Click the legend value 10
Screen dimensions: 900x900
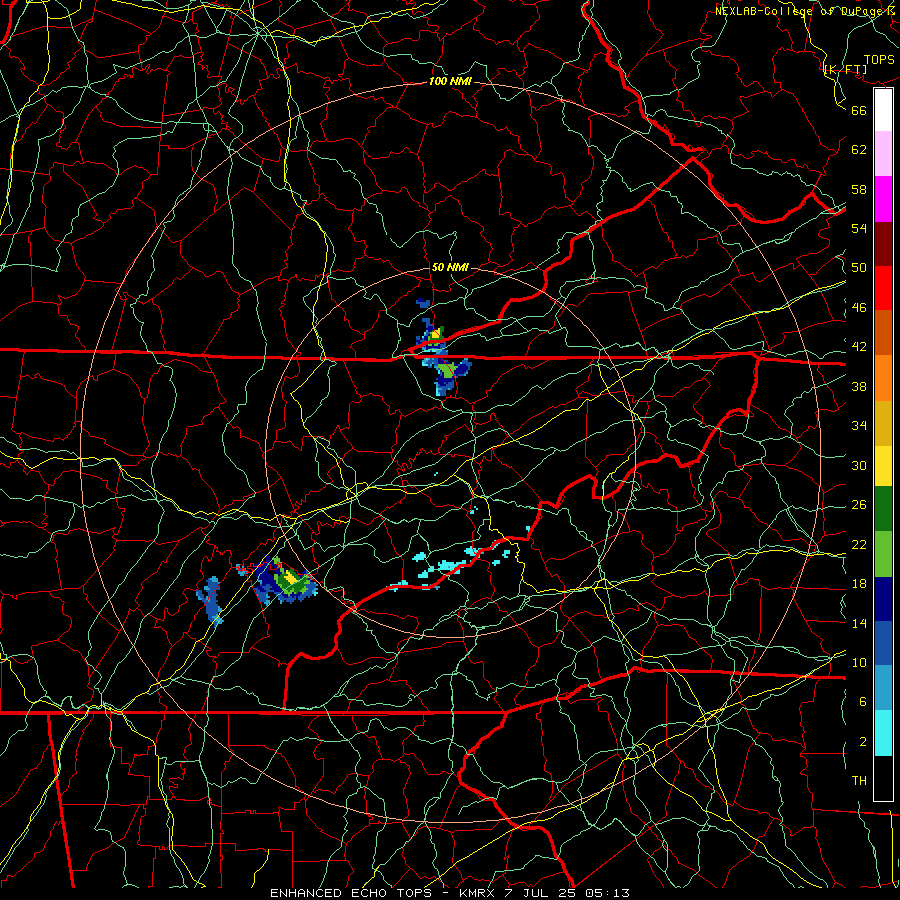click(x=859, y=662)
